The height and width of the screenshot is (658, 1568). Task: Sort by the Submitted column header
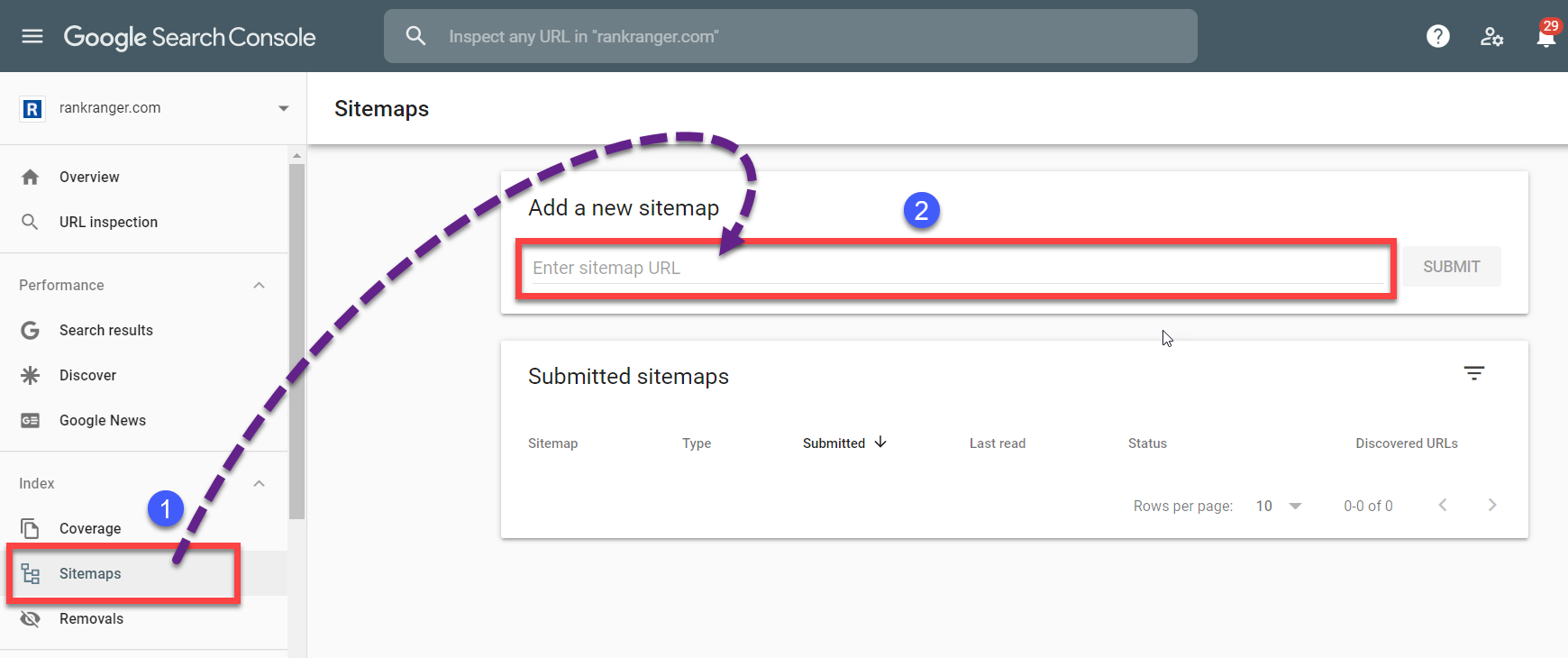point(834,443)
